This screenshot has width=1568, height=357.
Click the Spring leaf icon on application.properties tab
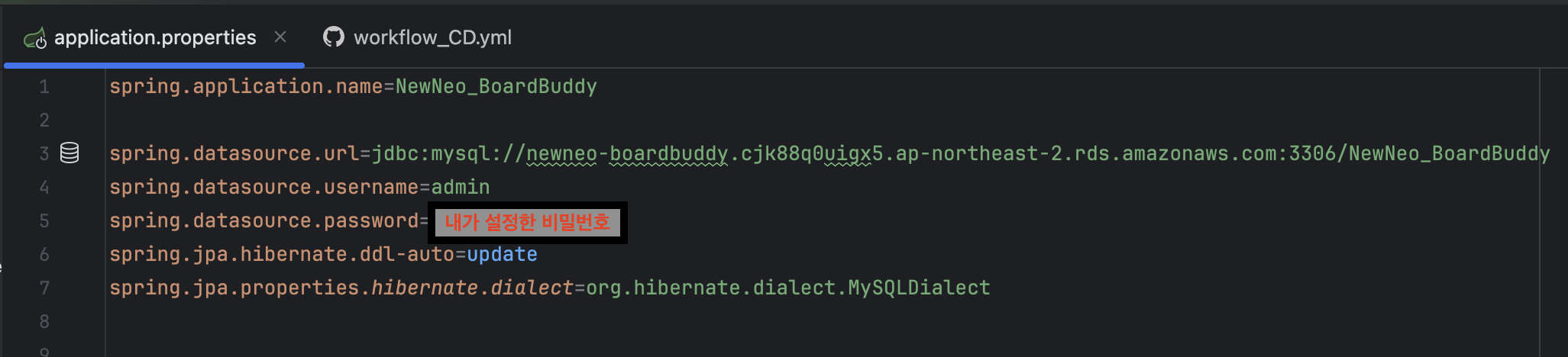[35, 37]
